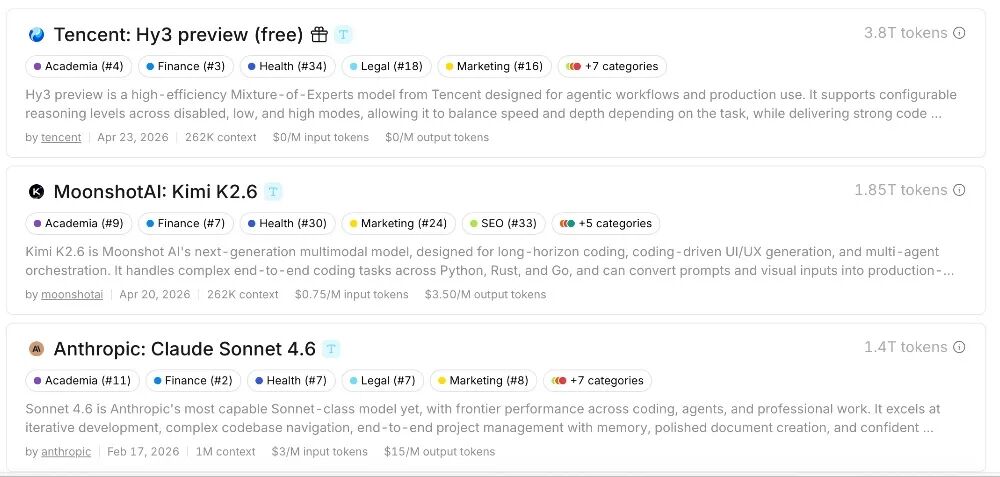Open the anthropic author link
This screenshot has width=1000, height=477.
tap(66, 451)
